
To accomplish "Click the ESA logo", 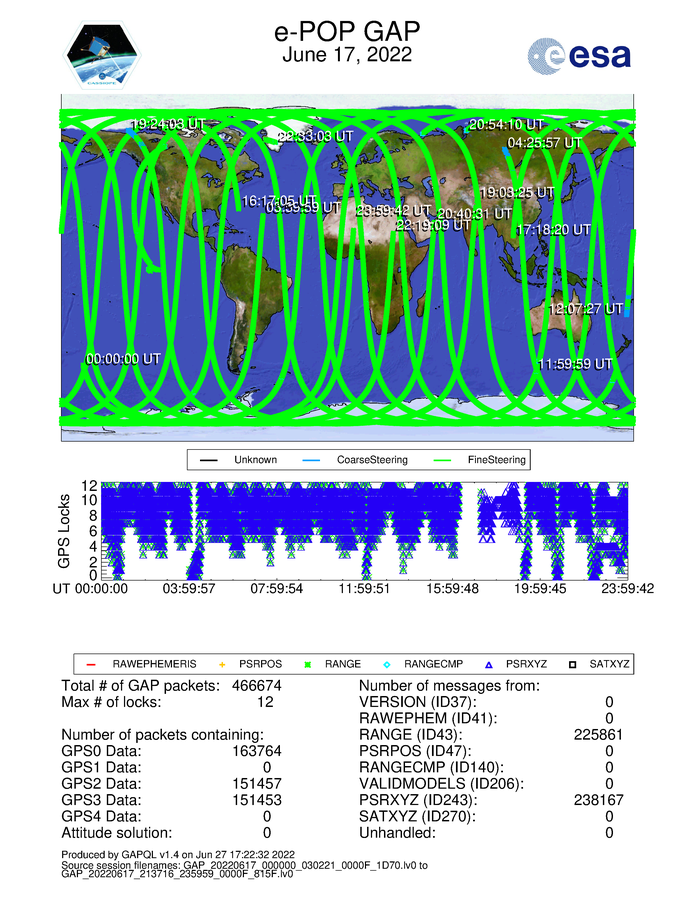I will (x=579, y=56).
